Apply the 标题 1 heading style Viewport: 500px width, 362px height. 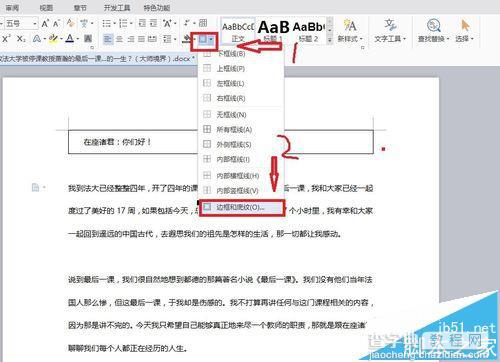pos(273,31)
